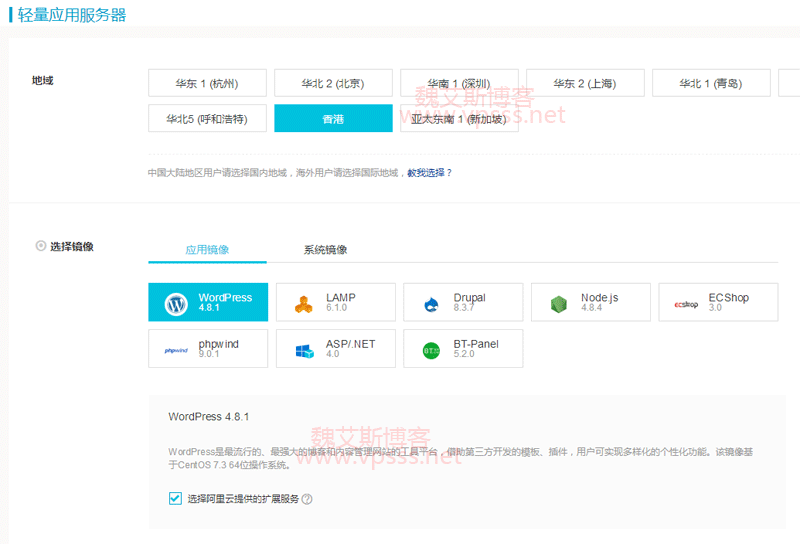Click the WordPress logo icon

click(x=177, y=304)
